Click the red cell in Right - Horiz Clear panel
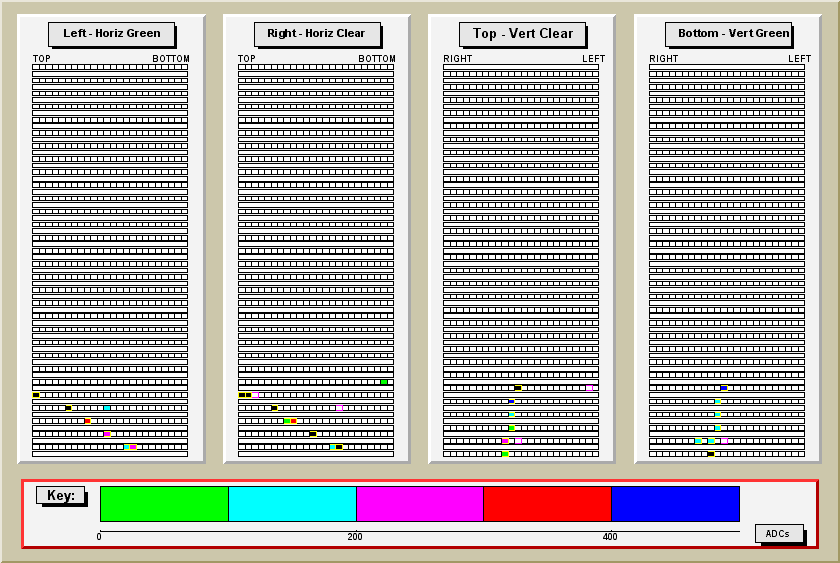The height and width of the screenshot is (563, 840). 294,421
